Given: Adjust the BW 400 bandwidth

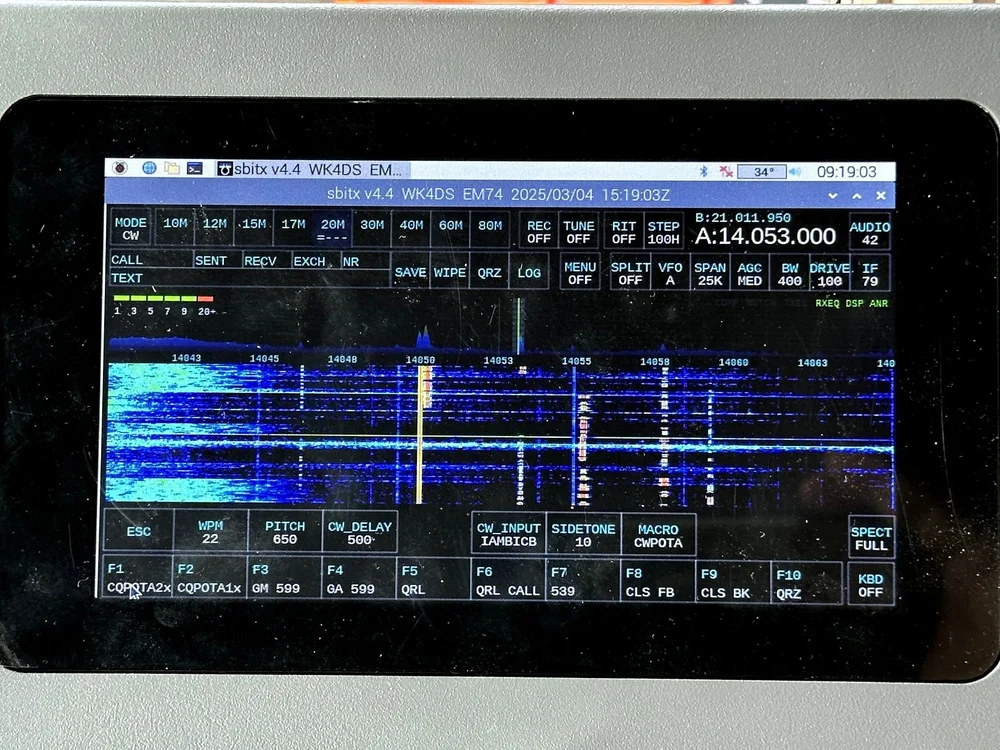Looking at the screenshot, I should [790, 275].
